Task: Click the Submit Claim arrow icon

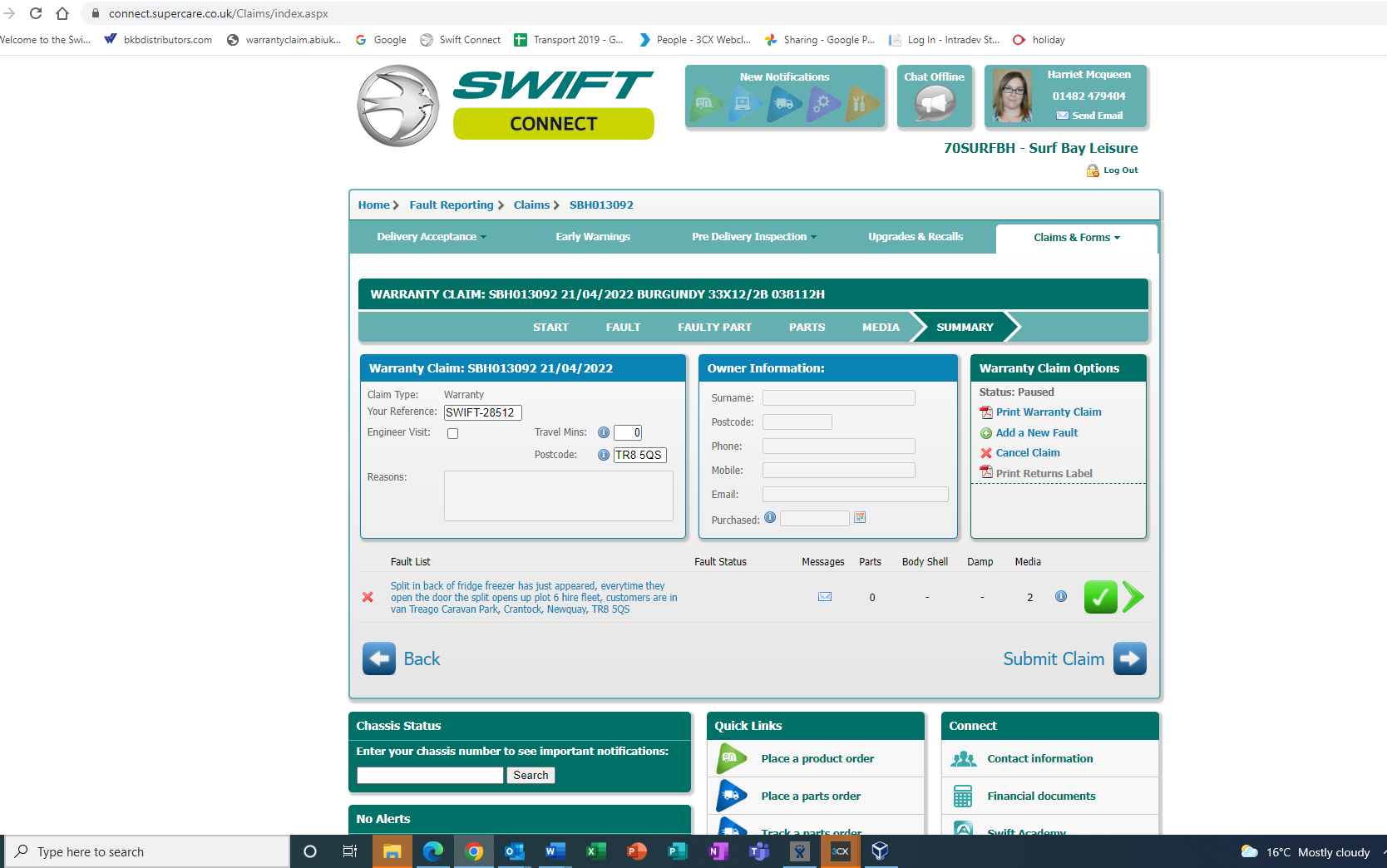Action: coord(1130,658)
